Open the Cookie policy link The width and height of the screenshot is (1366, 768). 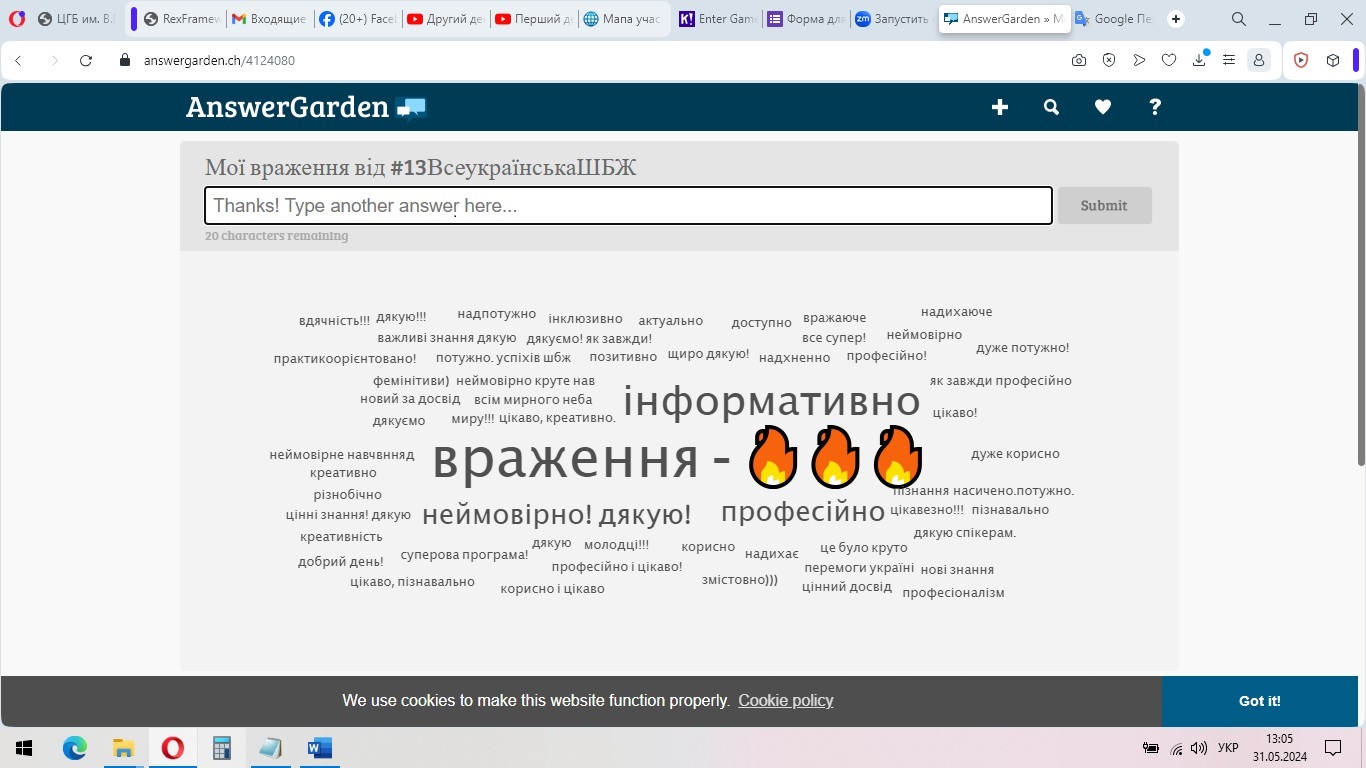[785, 701]
